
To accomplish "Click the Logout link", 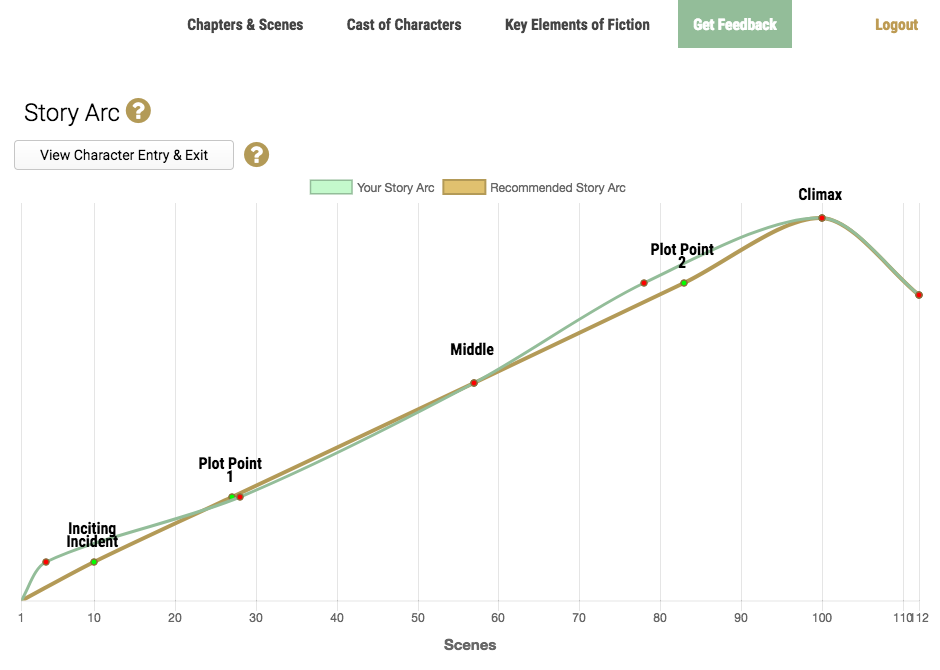I will (896, 25).
